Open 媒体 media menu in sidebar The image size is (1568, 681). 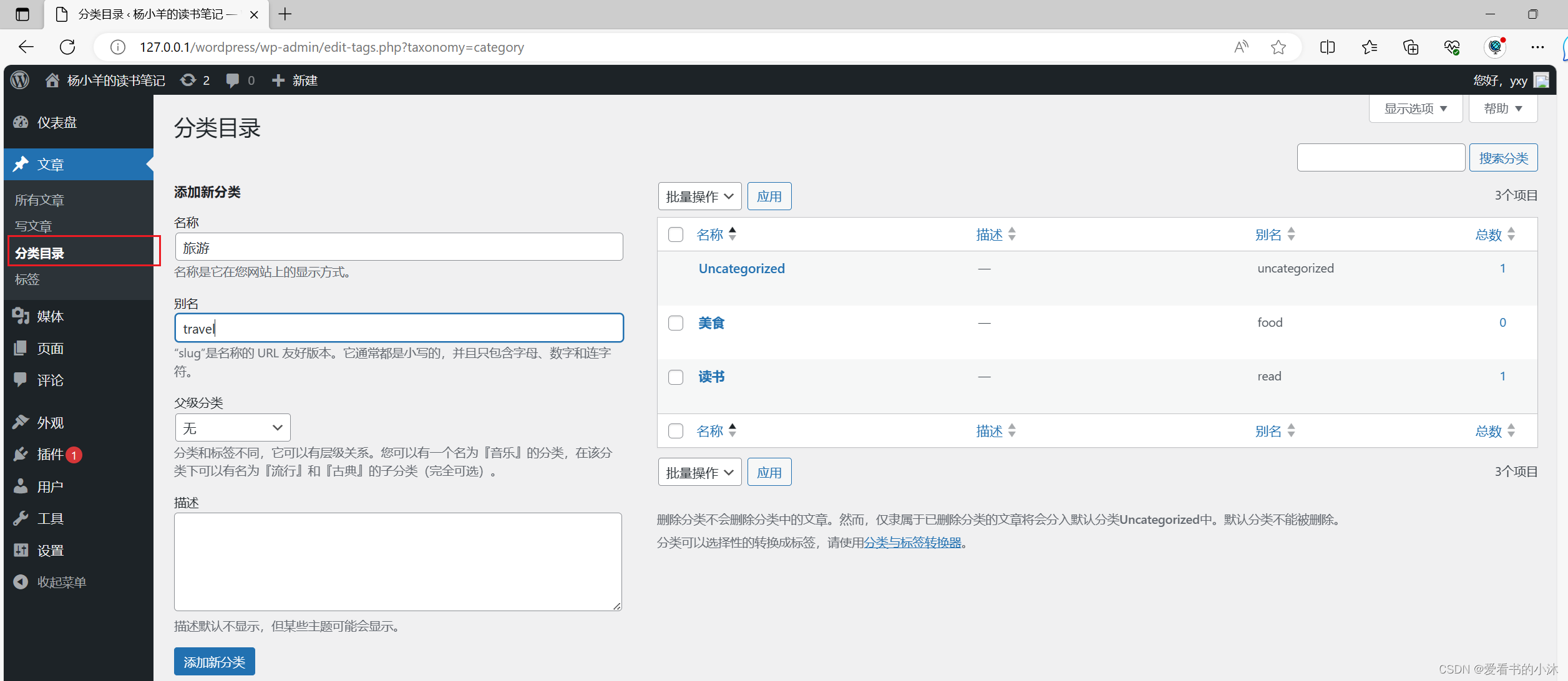[x=79, y=316]
